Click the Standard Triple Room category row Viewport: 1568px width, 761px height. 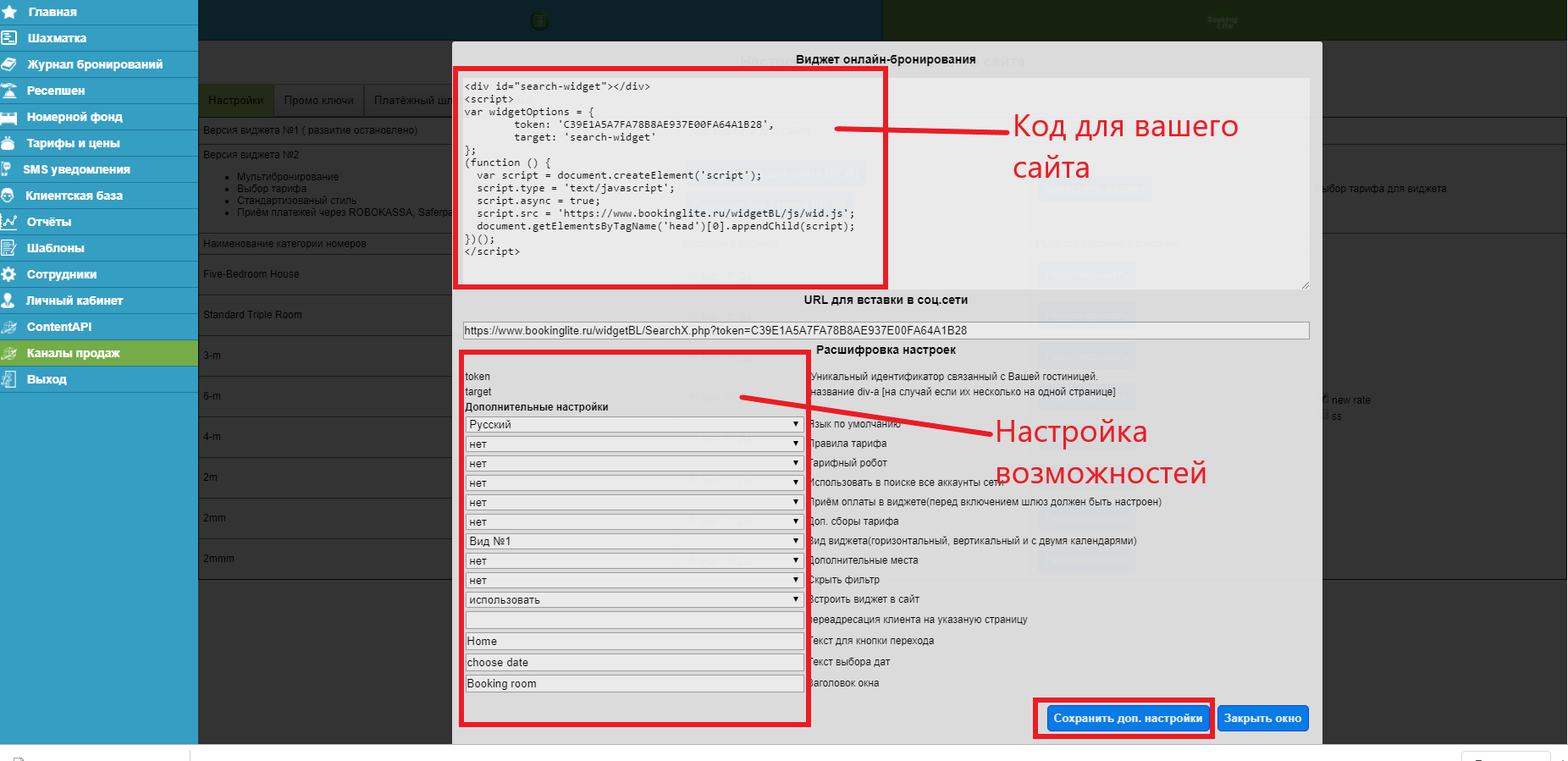(326, 315)
